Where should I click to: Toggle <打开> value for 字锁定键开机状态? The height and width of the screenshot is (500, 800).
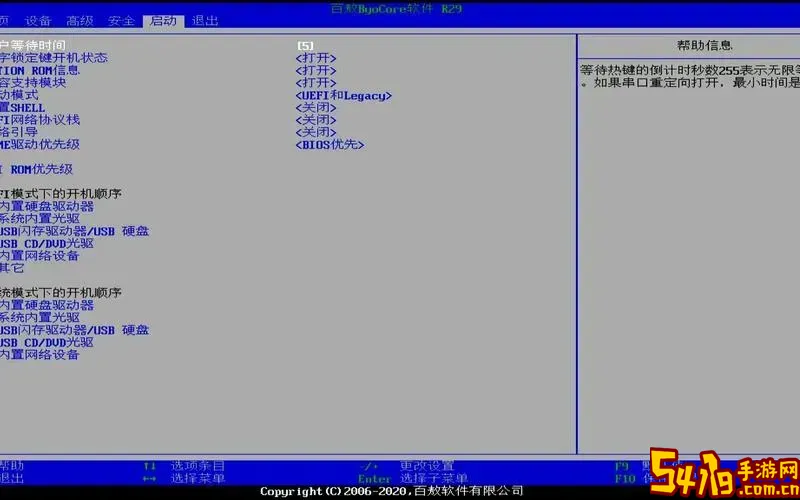point(316,58)
